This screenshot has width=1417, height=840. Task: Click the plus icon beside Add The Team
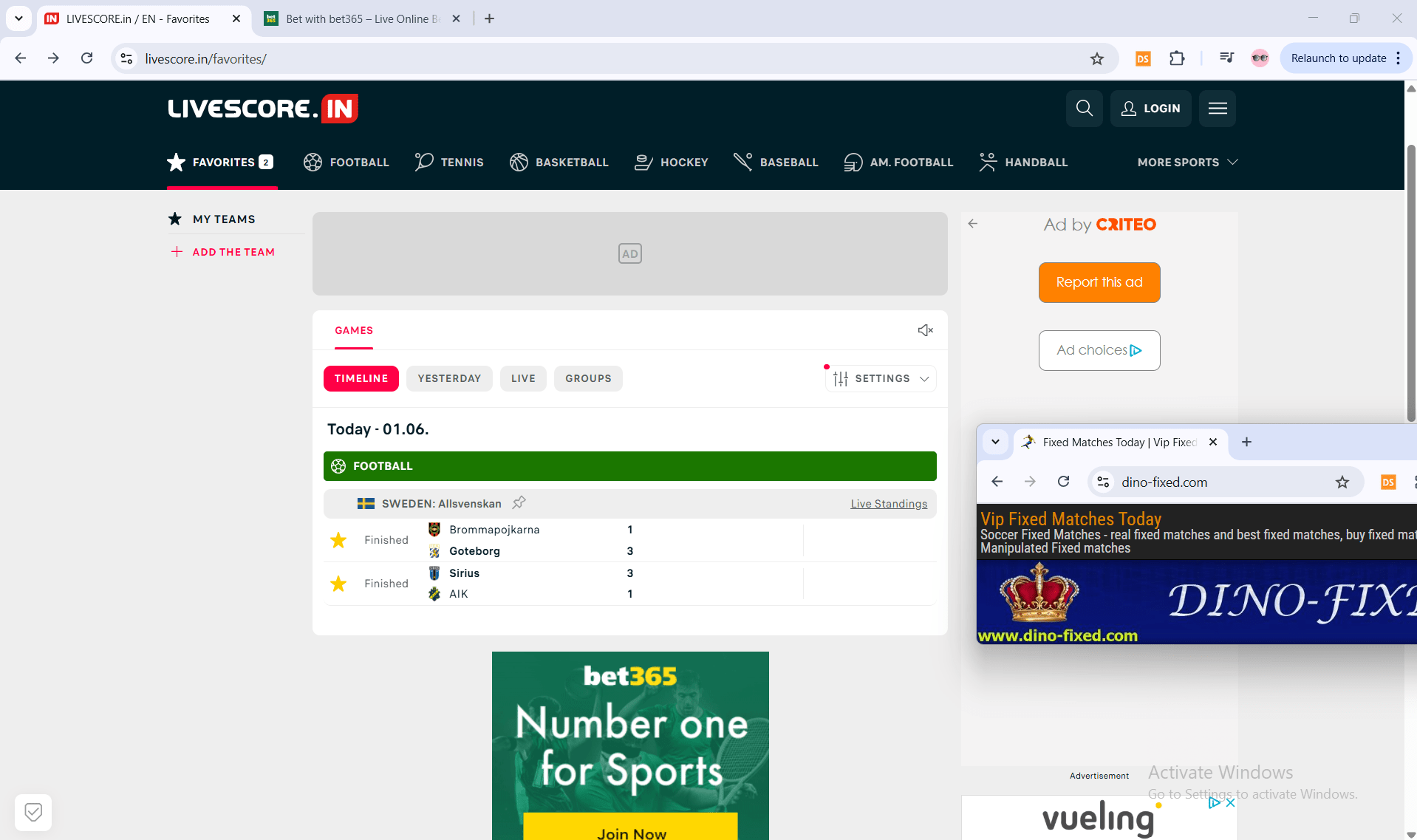point(177,252)
